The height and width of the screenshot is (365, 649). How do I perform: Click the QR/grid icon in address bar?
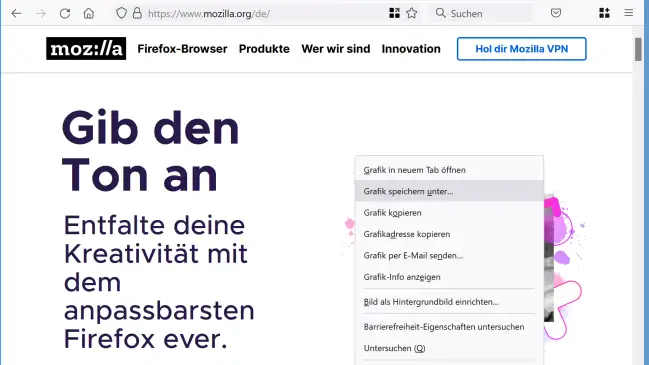(394, 13)
